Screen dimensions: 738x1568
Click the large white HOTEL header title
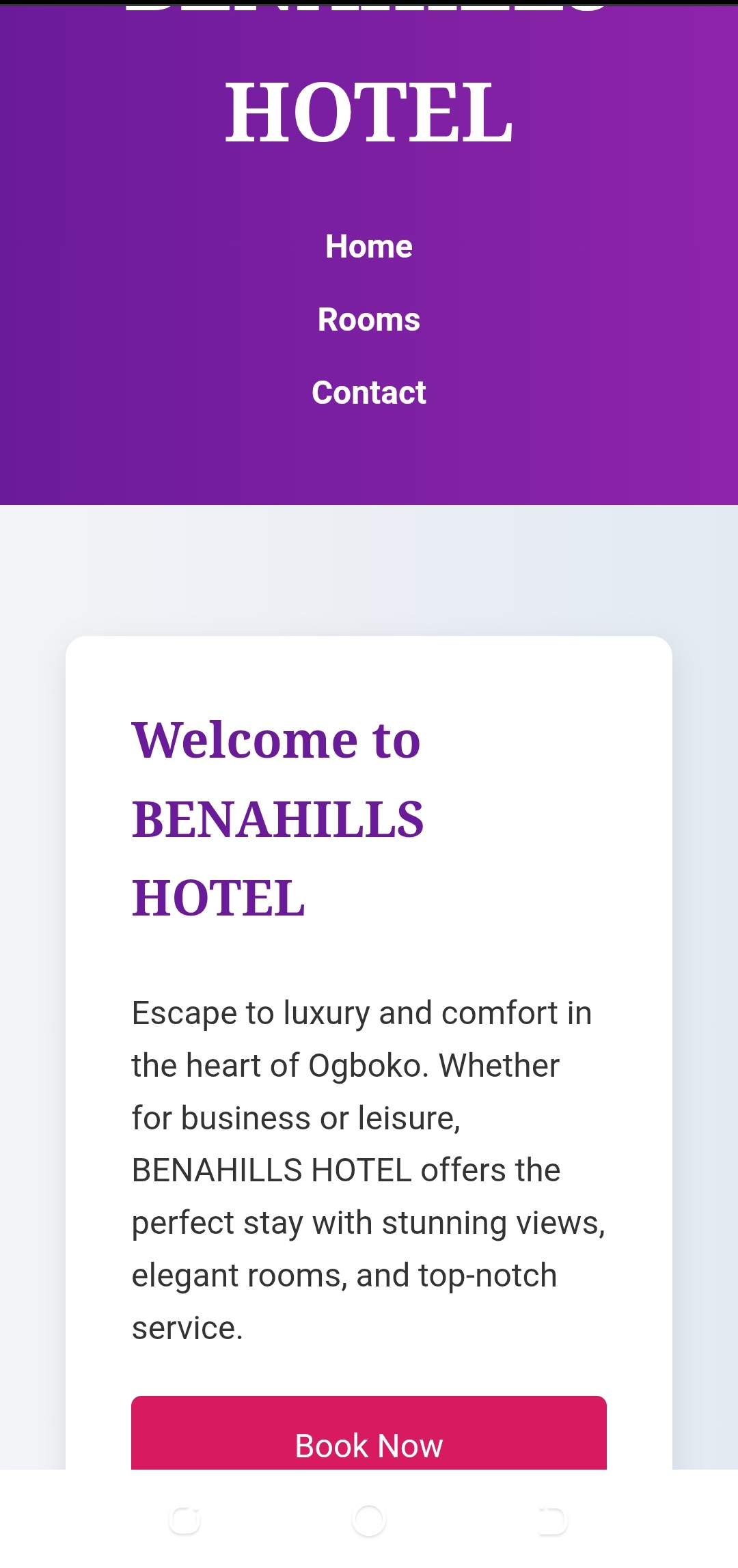pos(369,113)
